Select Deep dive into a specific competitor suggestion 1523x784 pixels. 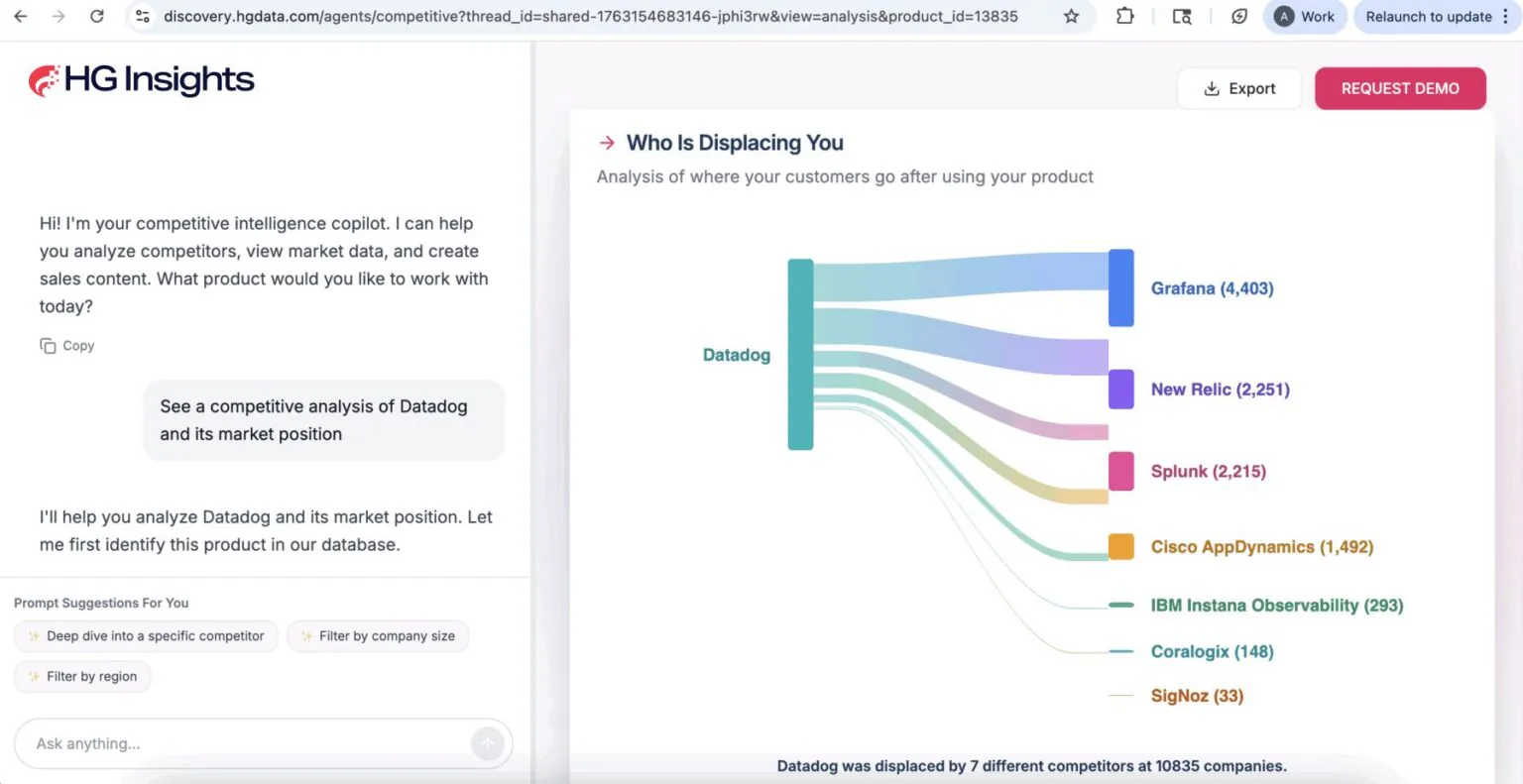tap(146, 636)
